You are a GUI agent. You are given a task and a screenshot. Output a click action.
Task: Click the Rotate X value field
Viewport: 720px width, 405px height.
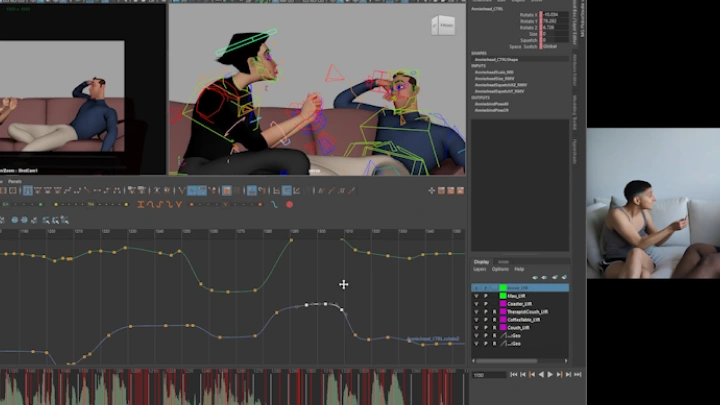click(x=555, y=15)
